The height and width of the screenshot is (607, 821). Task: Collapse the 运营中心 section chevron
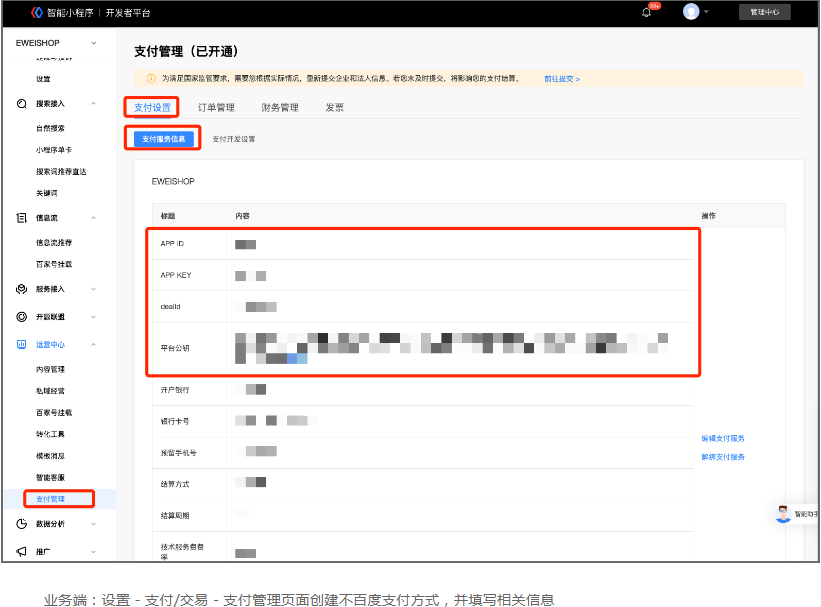coord(94,345)
